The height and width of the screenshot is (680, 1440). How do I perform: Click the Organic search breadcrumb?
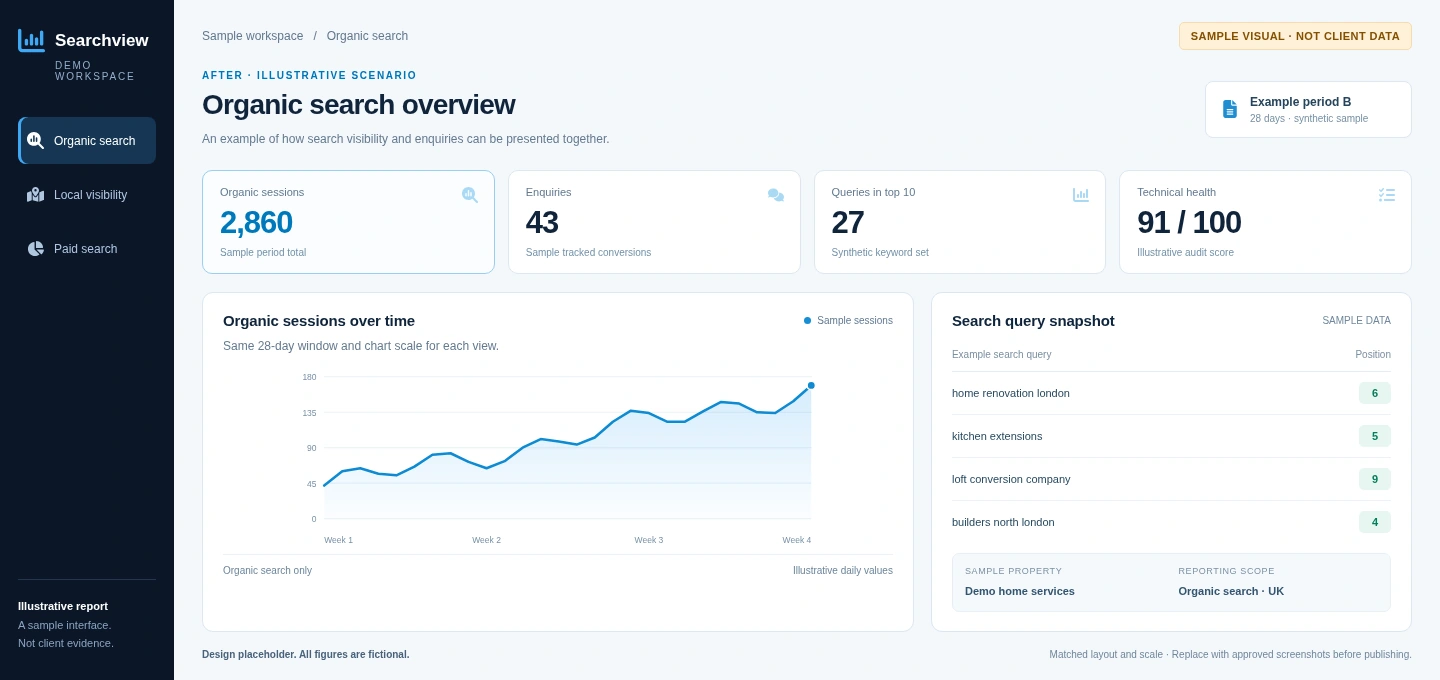click(x=367, y=36)
